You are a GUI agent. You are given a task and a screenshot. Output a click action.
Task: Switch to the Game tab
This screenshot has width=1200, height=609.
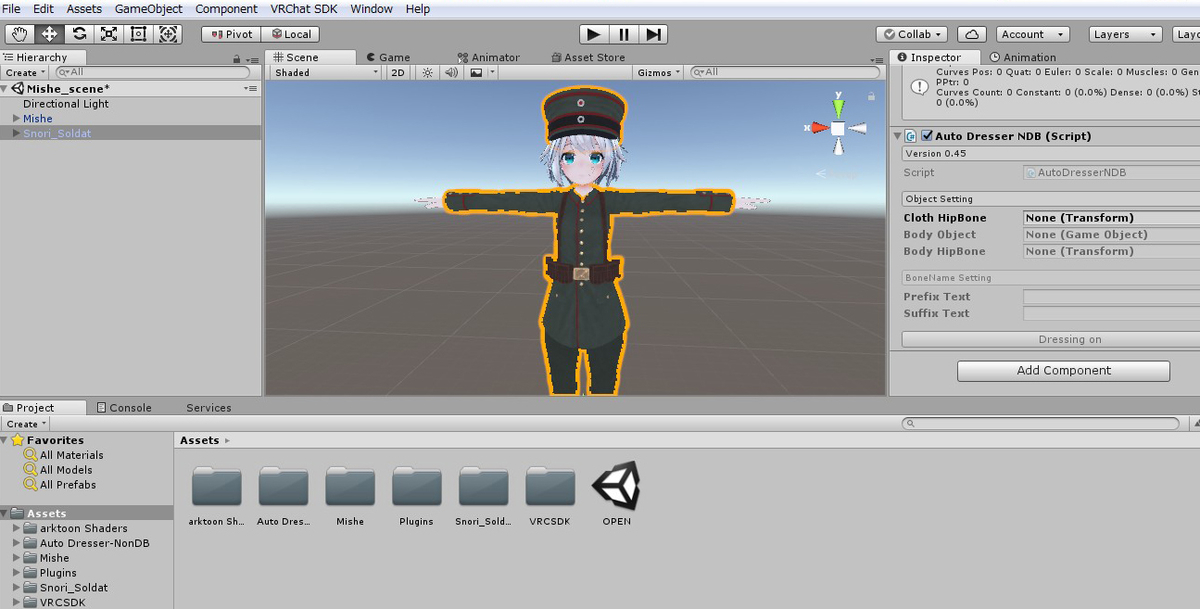coord(388,58)
